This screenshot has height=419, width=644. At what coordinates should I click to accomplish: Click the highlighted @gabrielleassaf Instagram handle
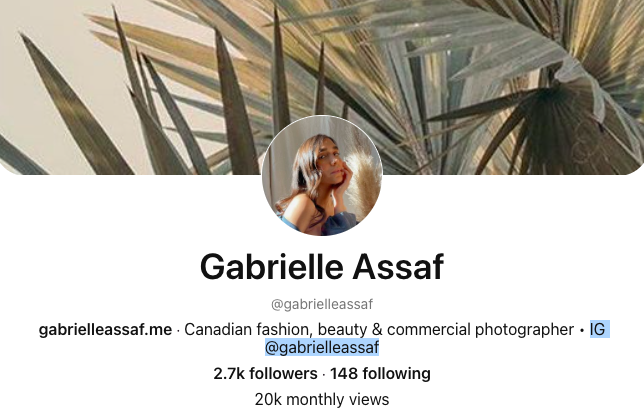322,348
